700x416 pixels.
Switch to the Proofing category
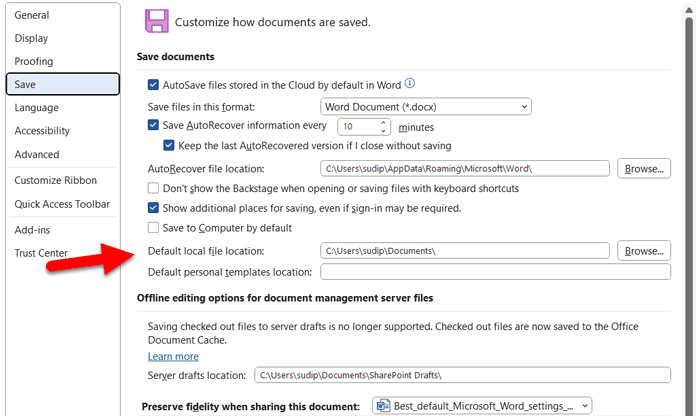[x=34, y=61]
